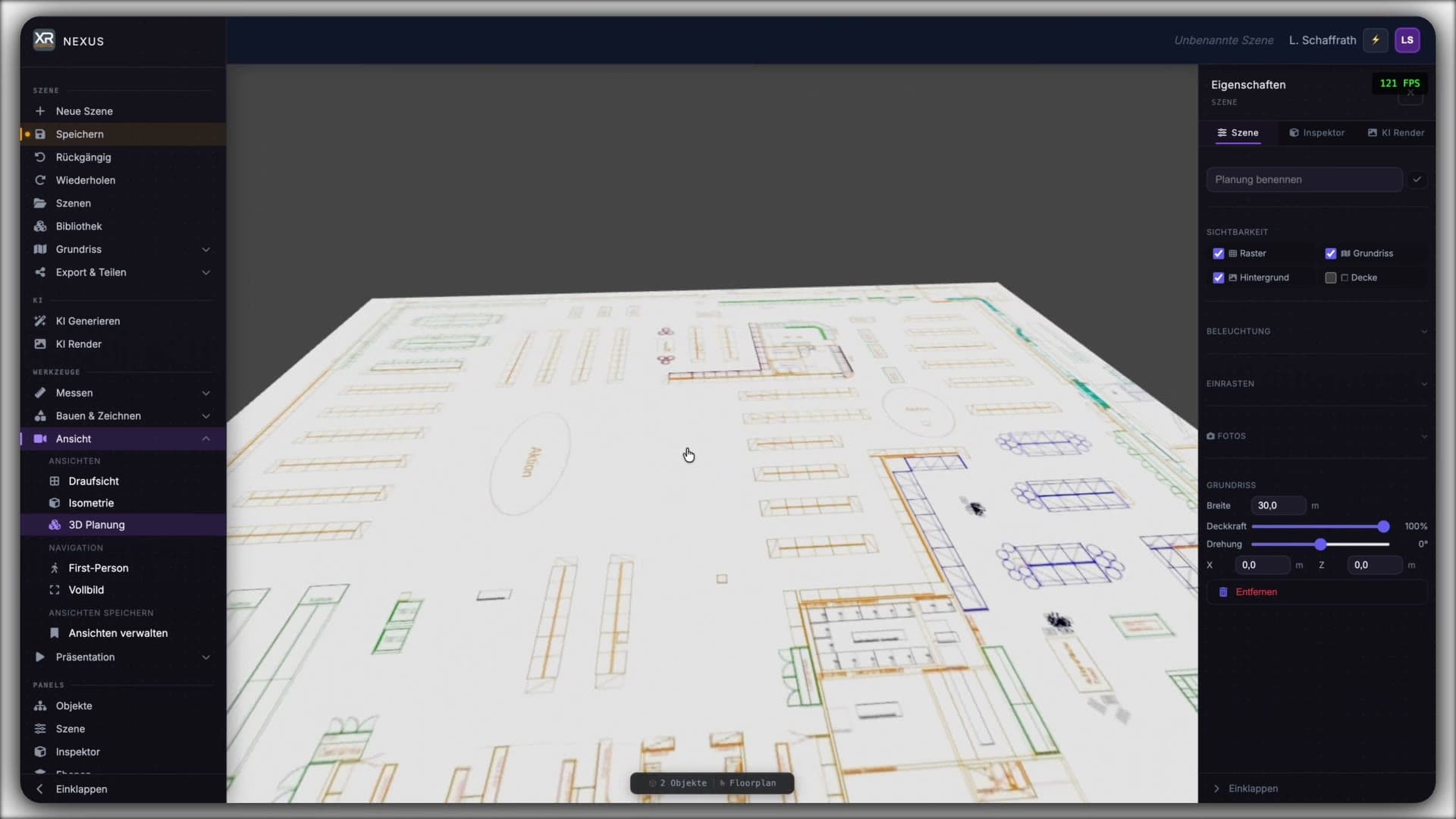Screen dimensions: 1456x819
Task: Expand the Bauen & Zeichnen chevron
Action: [x=206, y=416]
